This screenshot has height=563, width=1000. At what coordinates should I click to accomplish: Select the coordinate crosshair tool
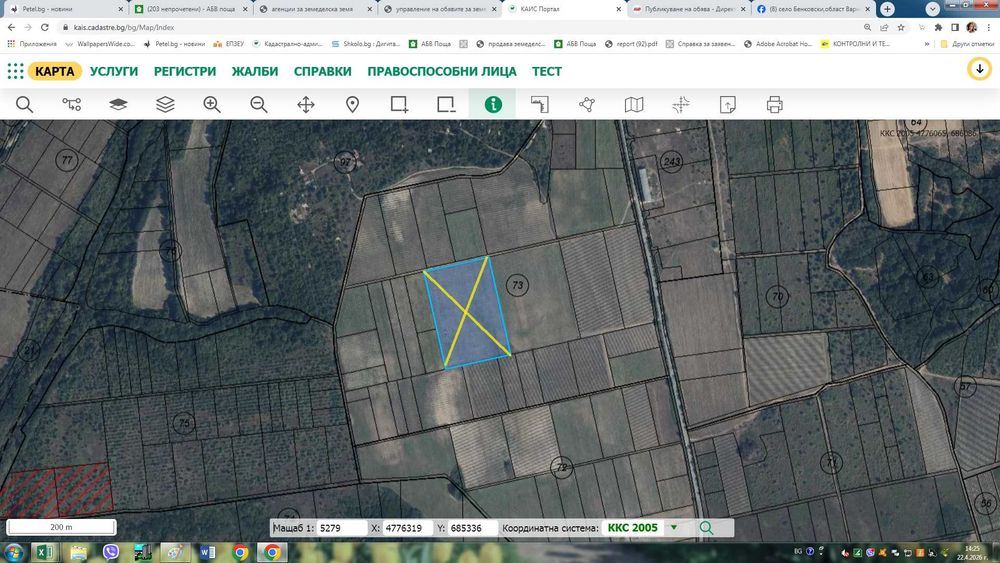tap(680, 105)
